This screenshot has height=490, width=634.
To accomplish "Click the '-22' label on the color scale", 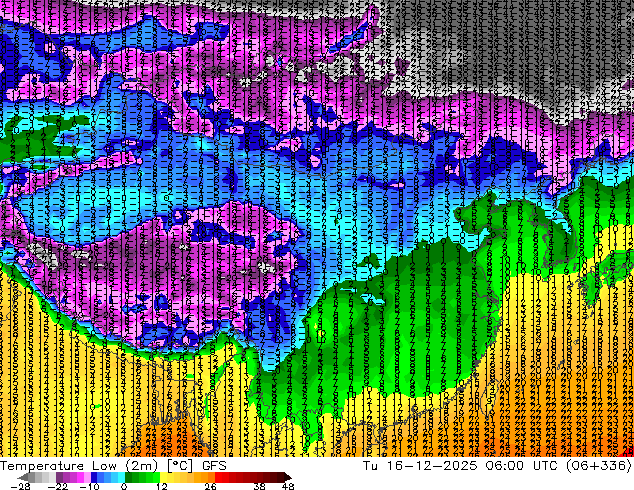I will click(x=58, y=486).
